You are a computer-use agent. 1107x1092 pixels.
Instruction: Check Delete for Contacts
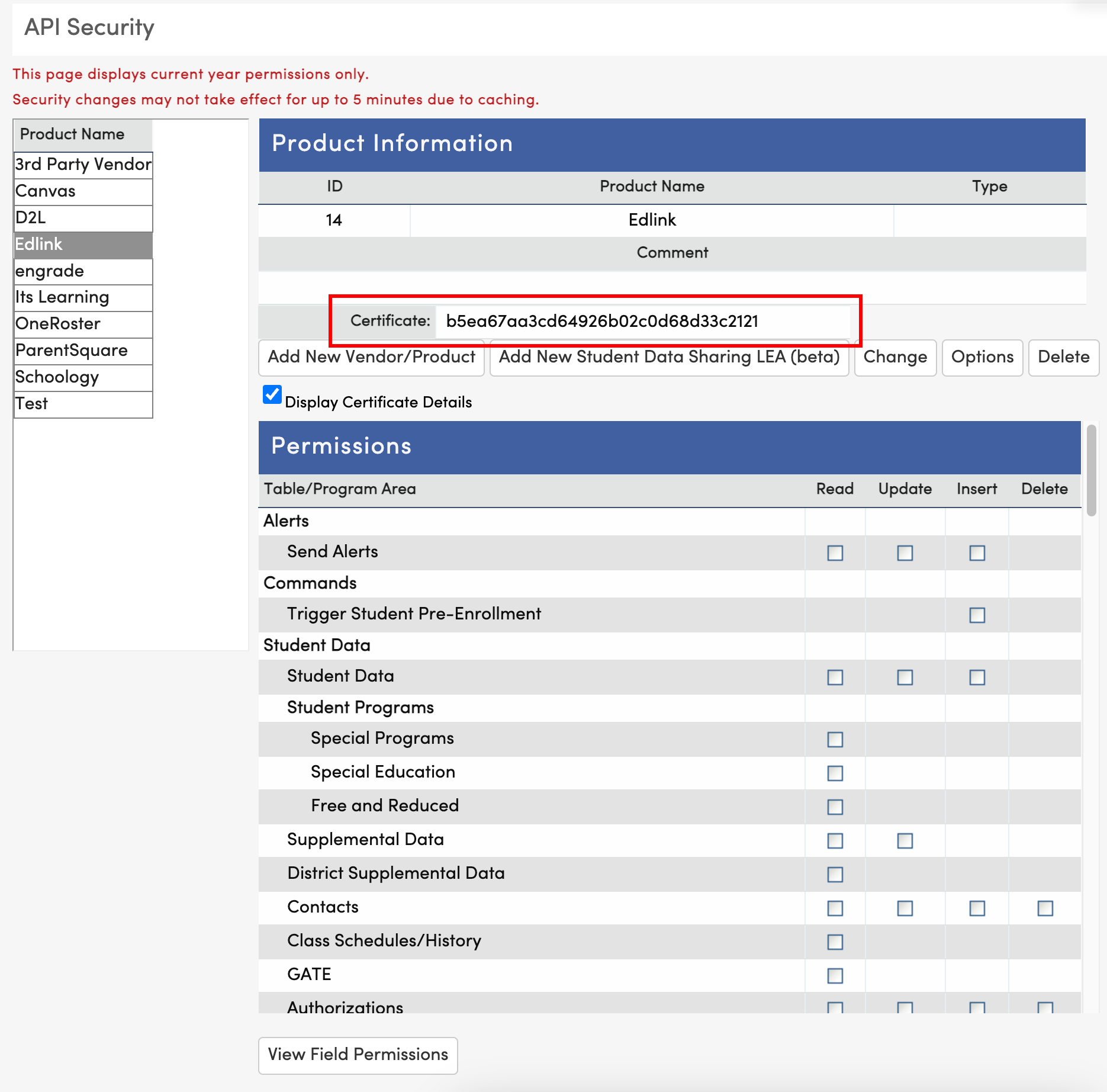1045,908
